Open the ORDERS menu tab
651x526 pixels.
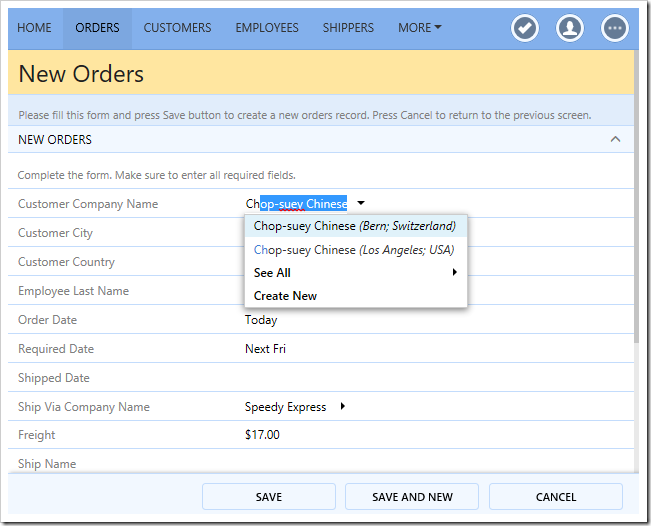(x=97, y=28)
